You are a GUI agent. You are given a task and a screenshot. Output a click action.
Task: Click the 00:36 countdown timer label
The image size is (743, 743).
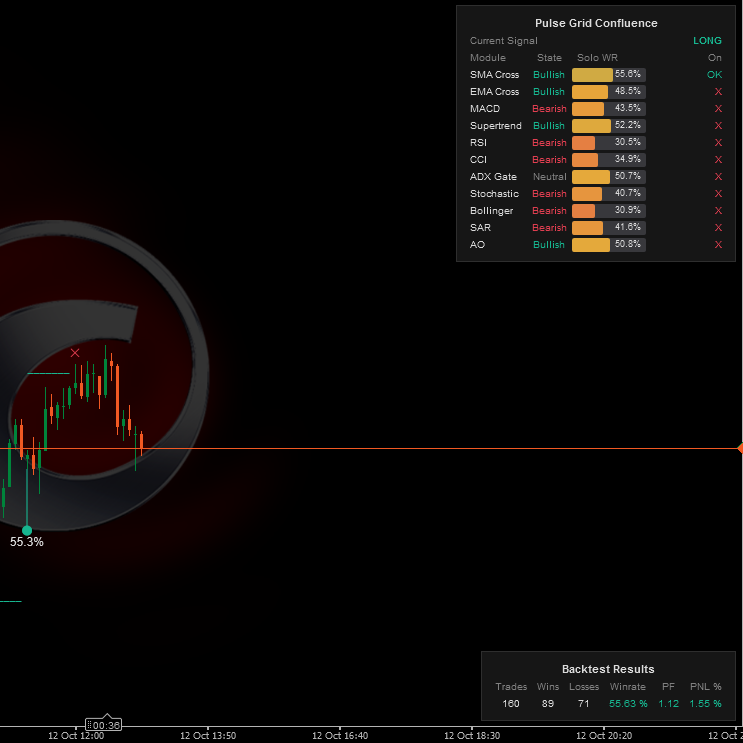(104, 725)
